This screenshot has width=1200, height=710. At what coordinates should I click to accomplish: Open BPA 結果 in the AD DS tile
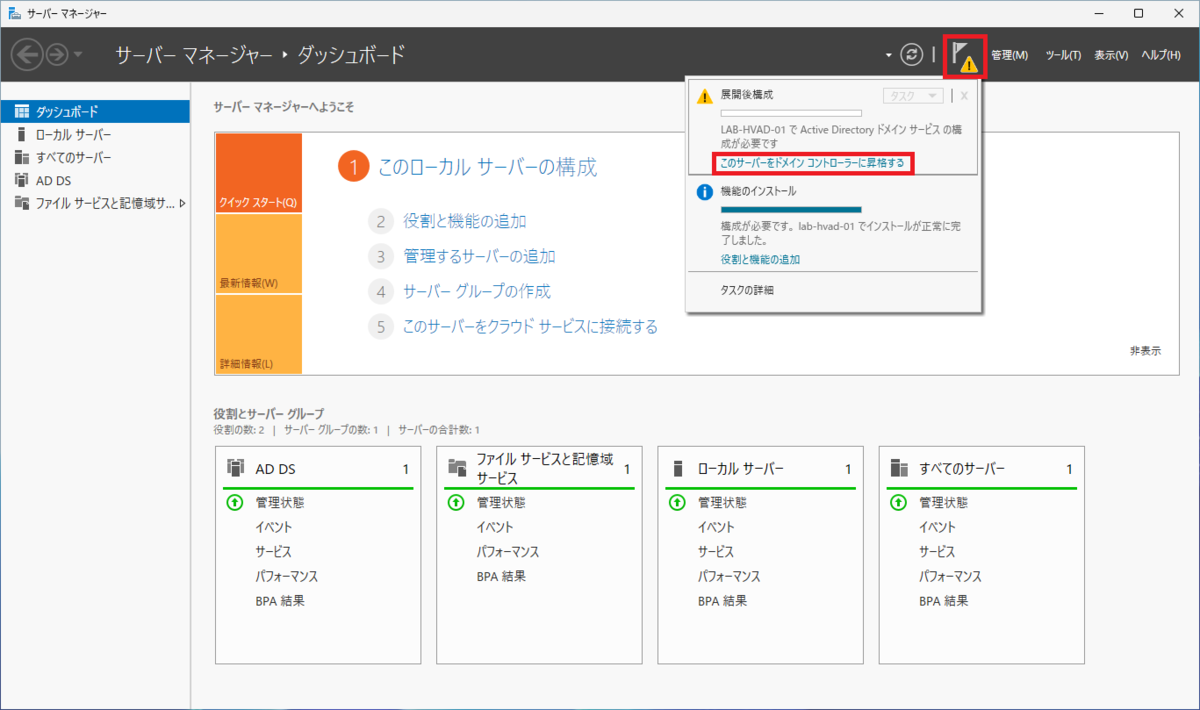pyautogui.click(x=280, y=602)
